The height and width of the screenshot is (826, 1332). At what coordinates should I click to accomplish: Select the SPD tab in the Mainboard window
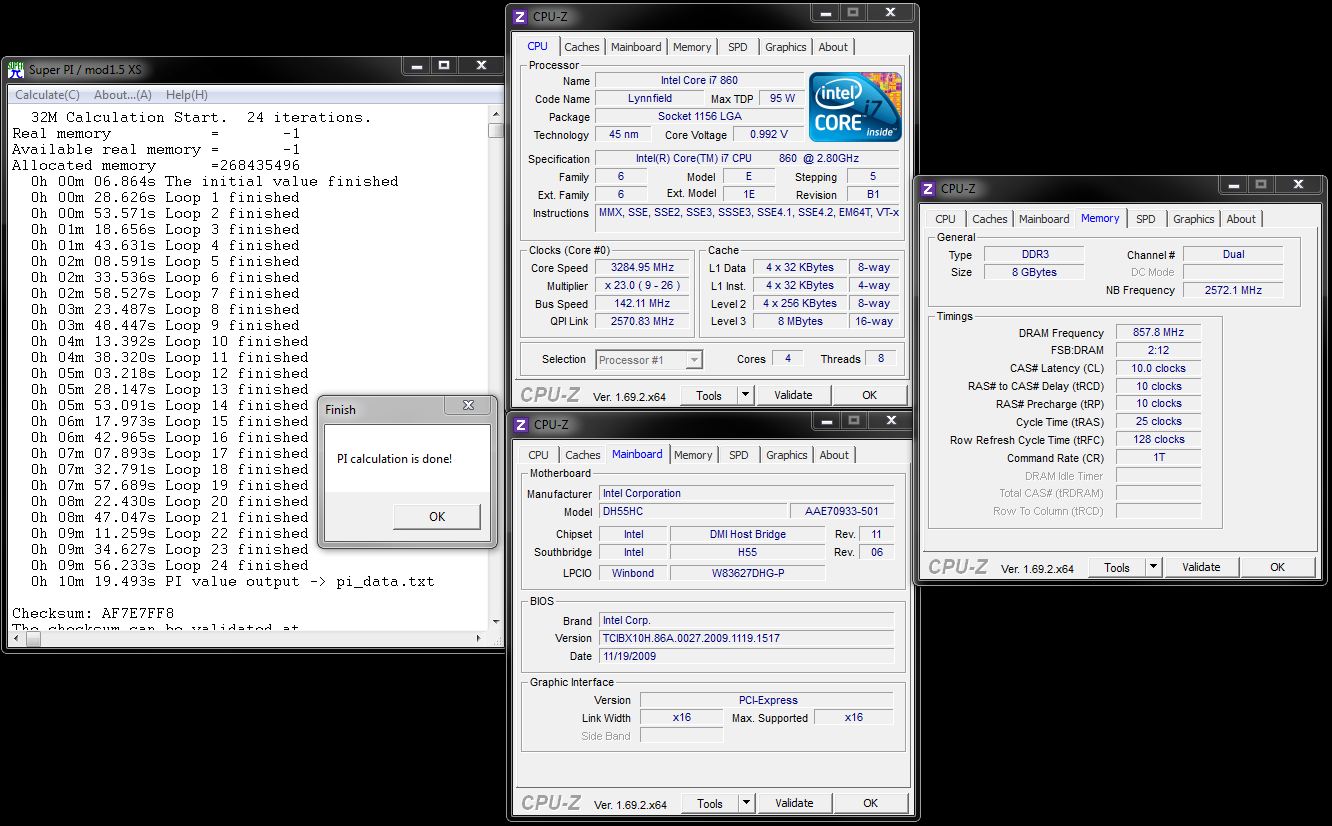pyautogui.click(x=738, y=455)
